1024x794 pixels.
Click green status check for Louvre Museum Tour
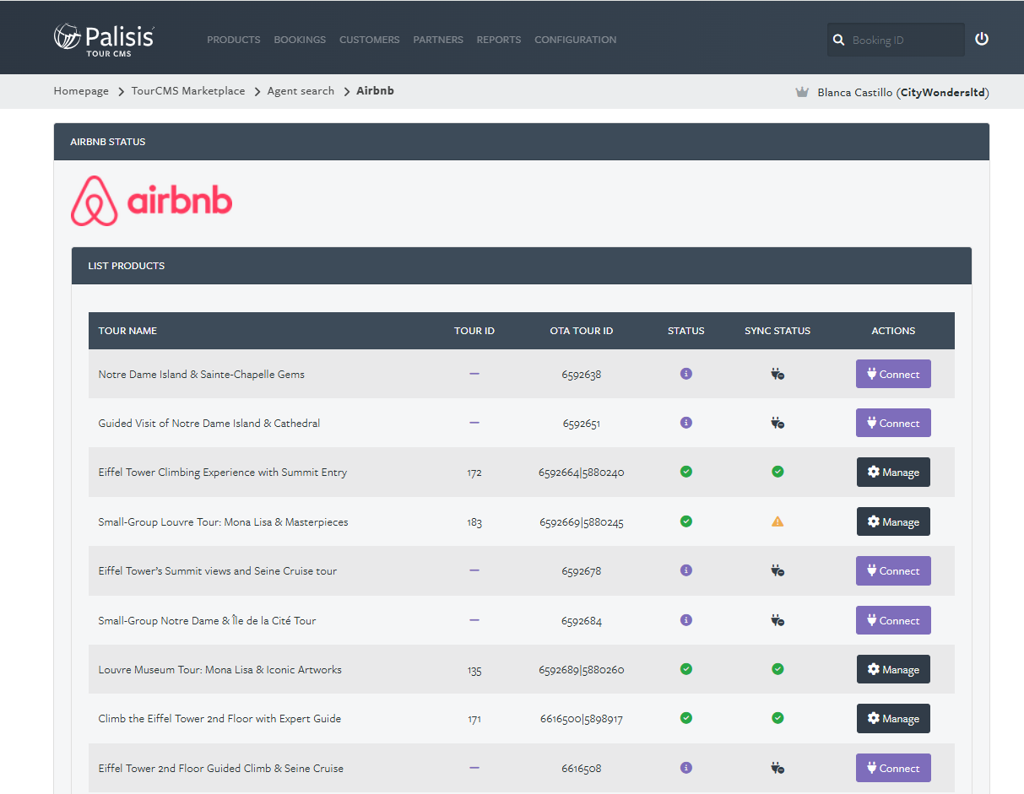[x=686, y=669]
